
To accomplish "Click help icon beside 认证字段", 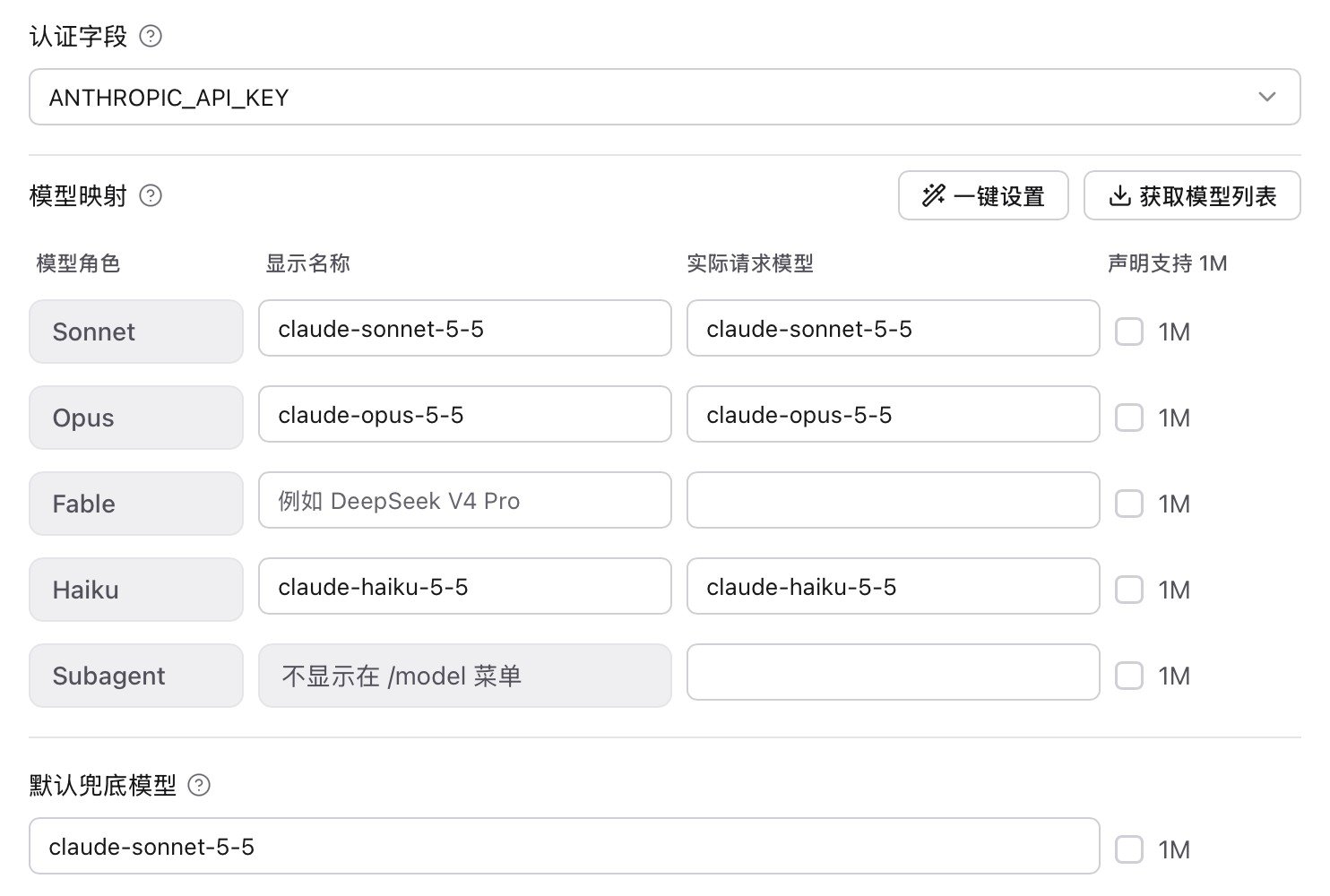I will click(151, 37).
